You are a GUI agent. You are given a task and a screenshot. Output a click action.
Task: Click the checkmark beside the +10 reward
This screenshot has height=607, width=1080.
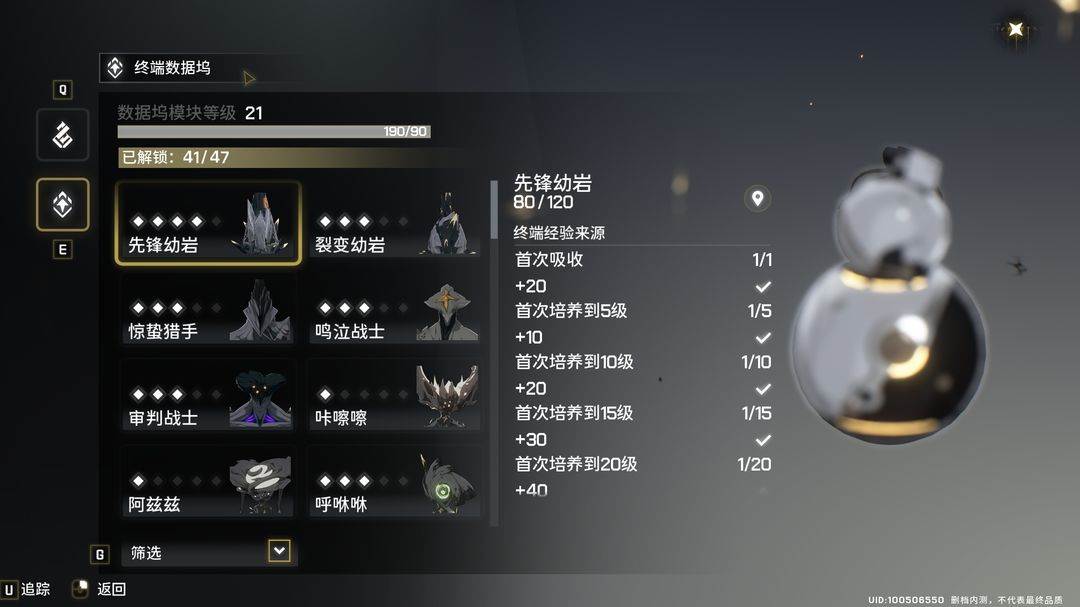762,337
